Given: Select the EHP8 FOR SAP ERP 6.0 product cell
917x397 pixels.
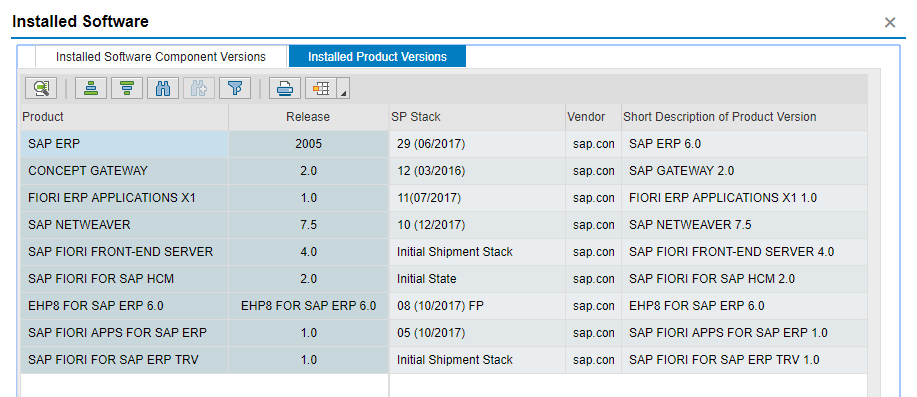Looking at the screenshot, I should (x=124, y=306).
